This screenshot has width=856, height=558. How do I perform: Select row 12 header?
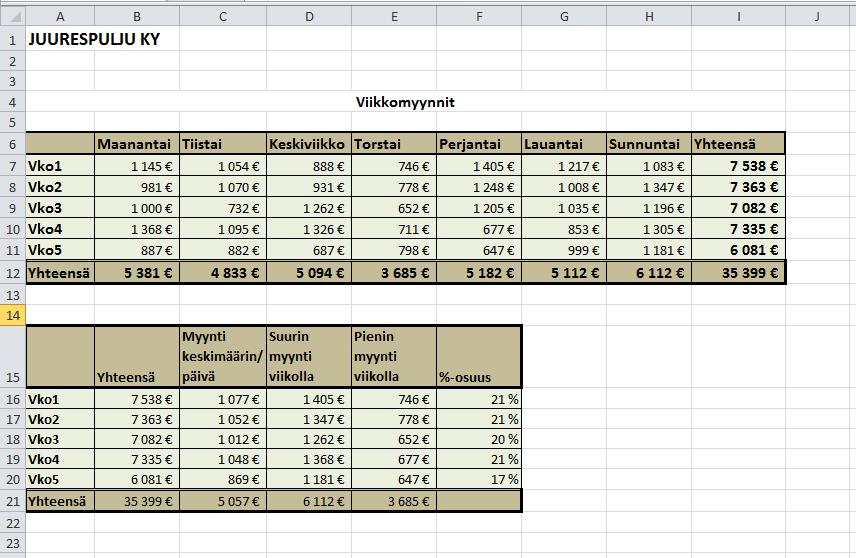click(x=13, y=272)
